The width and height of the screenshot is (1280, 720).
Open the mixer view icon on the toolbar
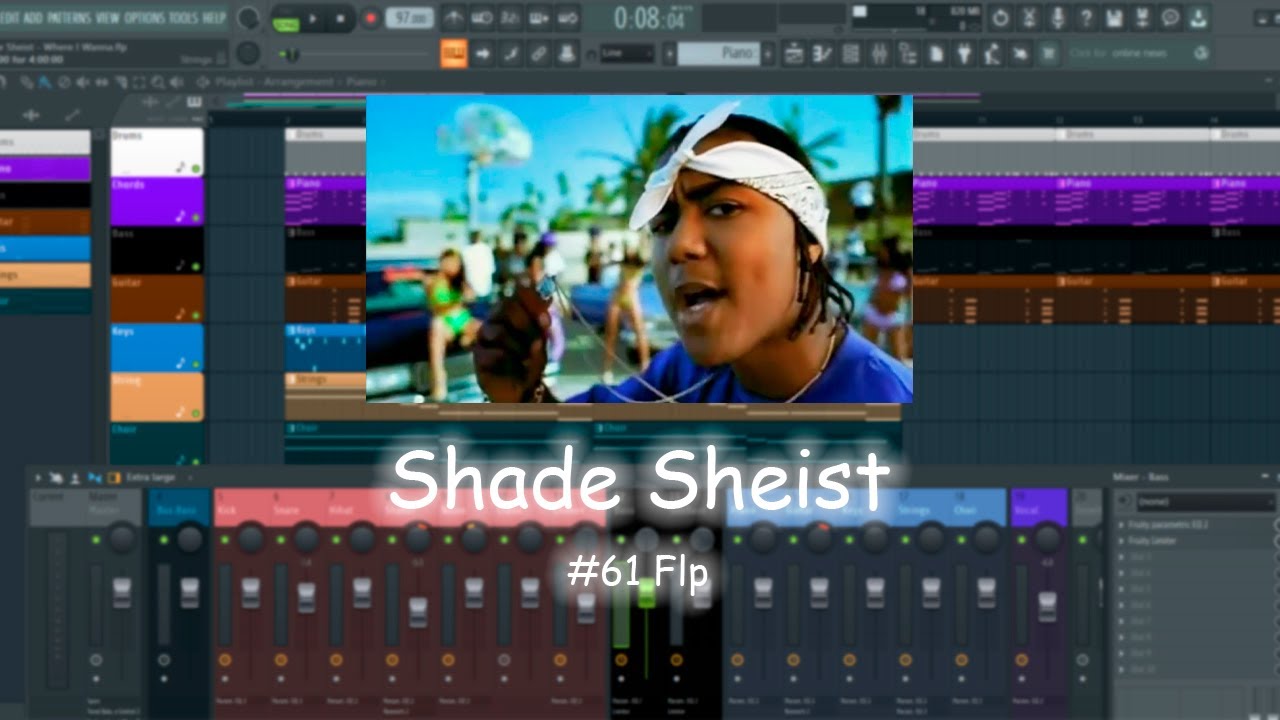coord(880,54)
